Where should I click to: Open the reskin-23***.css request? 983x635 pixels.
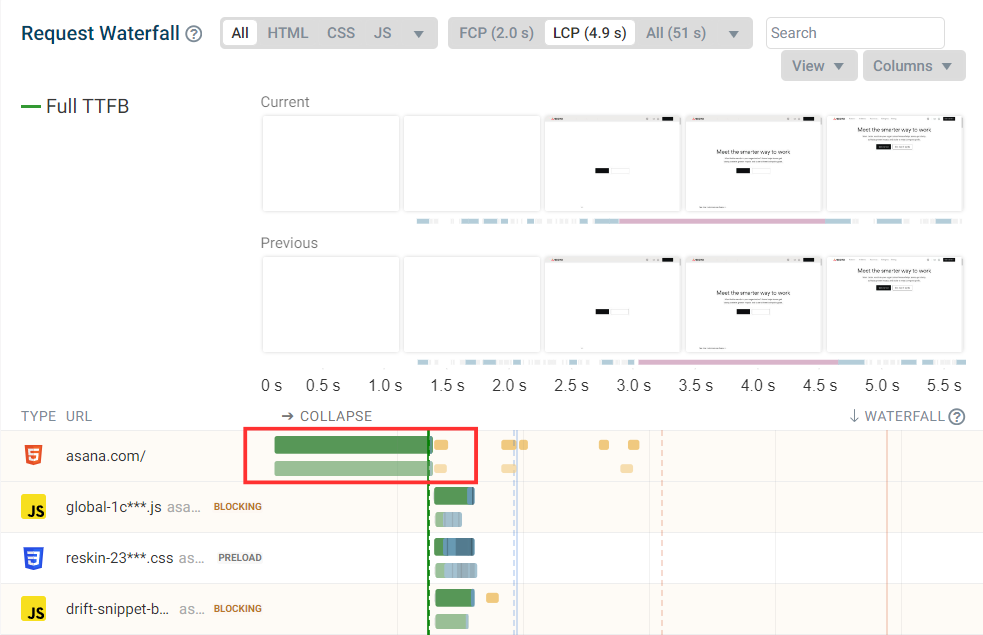click(x=119, y=558)
